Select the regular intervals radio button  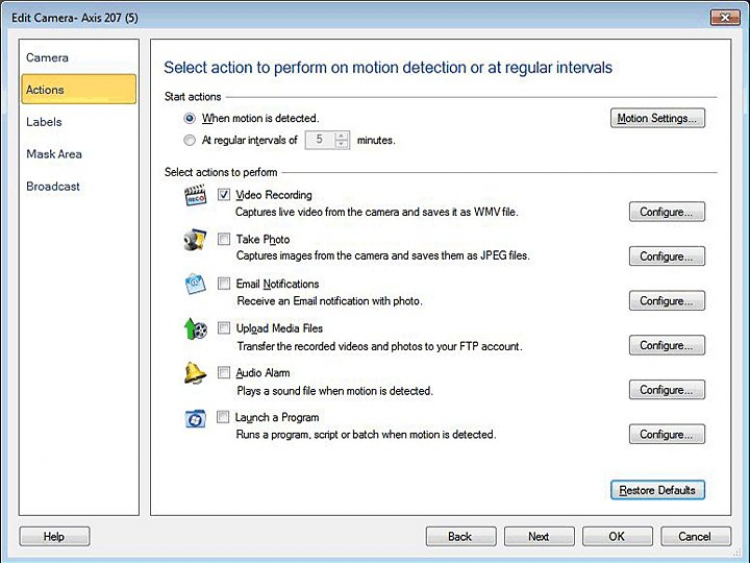click(190, 141)
